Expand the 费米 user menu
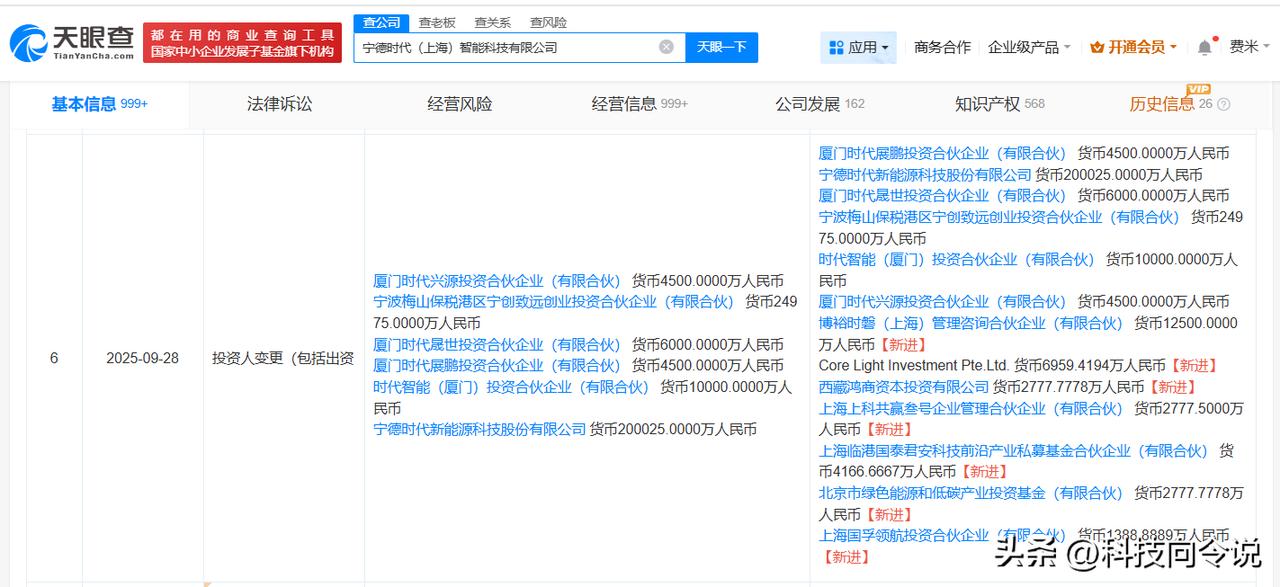1280x587 pixels. [x=1250, y=47]
